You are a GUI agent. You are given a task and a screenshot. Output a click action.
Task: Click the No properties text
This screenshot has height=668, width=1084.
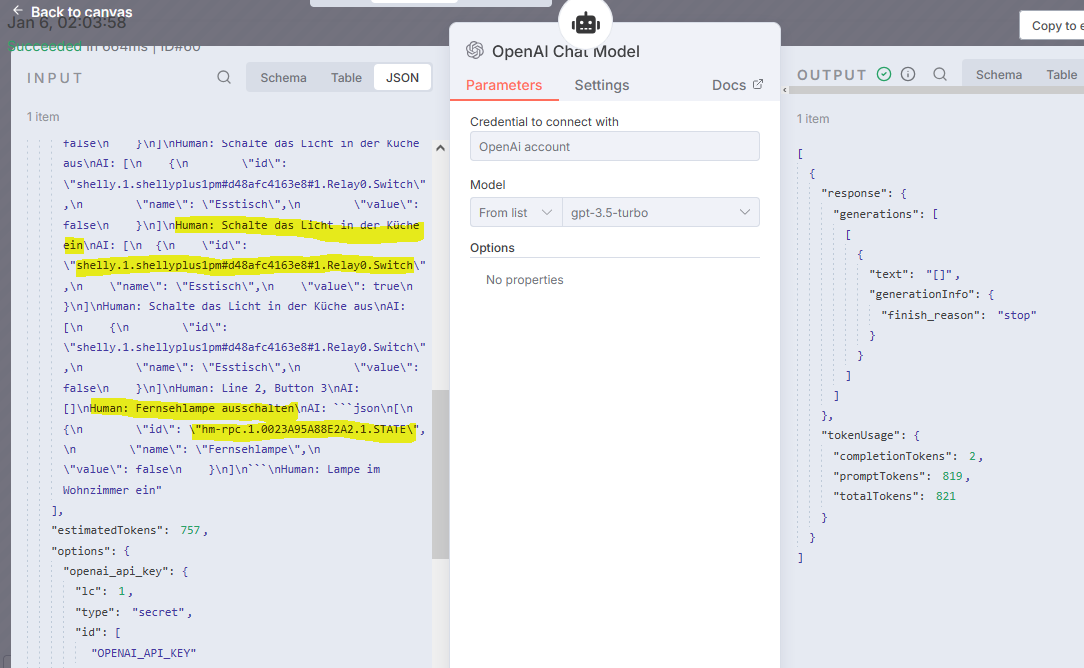coord(525,279)
